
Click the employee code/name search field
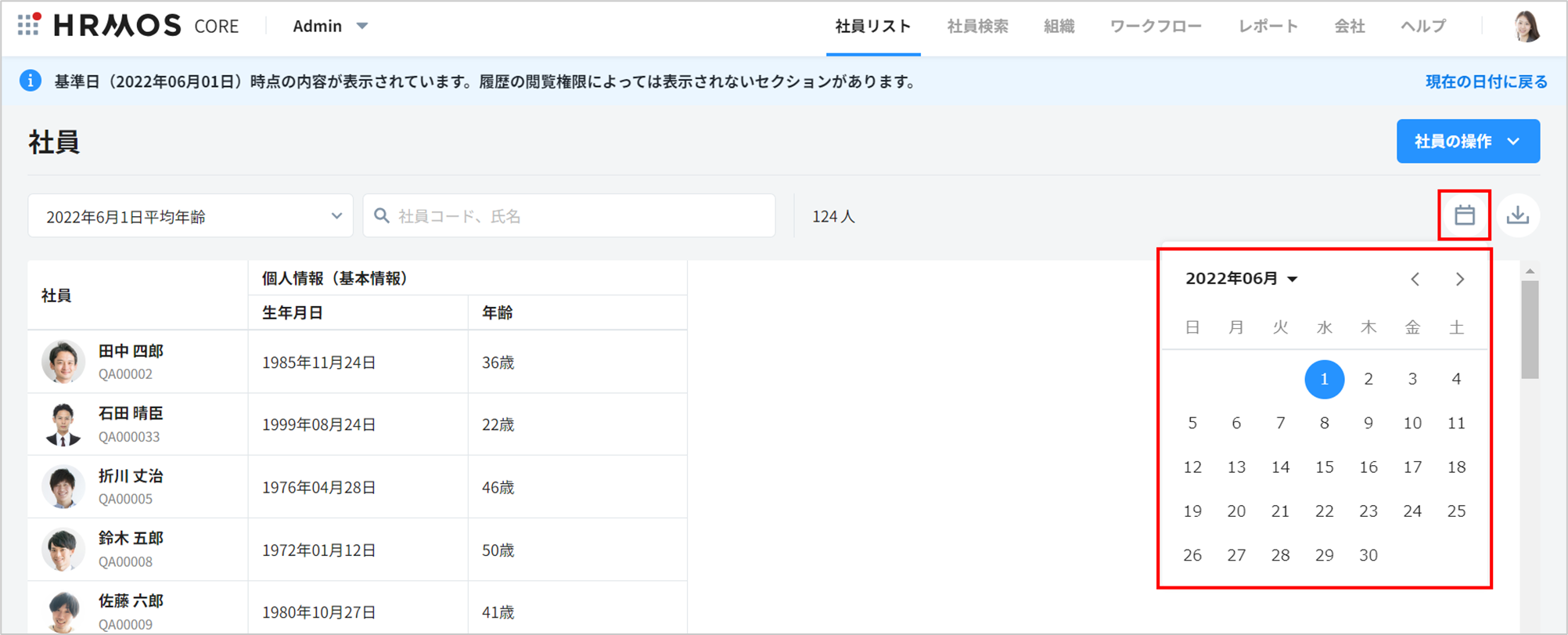coord(569,216)
